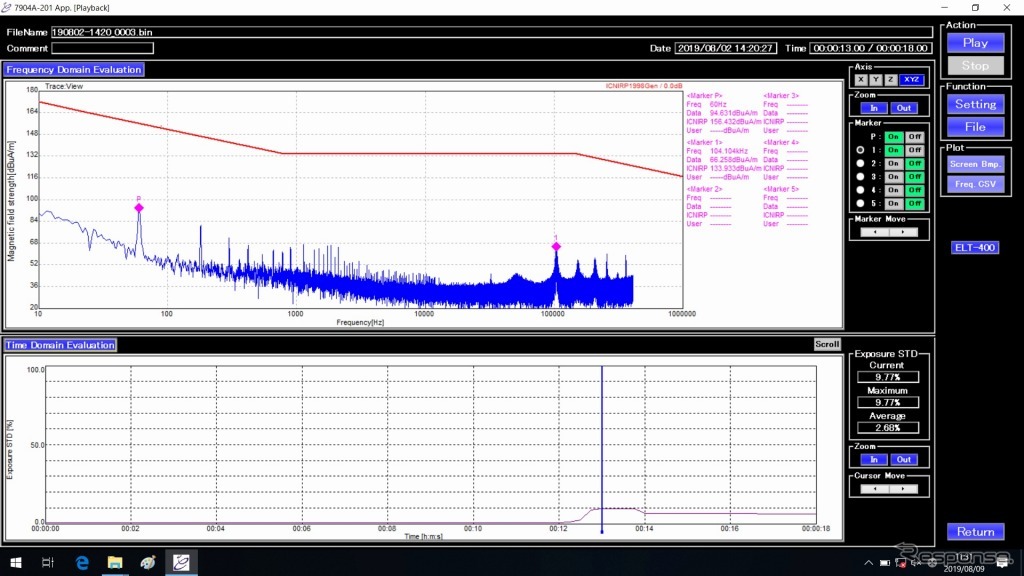Open File Explorer from the taskbar
Image resolution: width=1024 pixels, height=576 pixels.
[x=115, y=562]
